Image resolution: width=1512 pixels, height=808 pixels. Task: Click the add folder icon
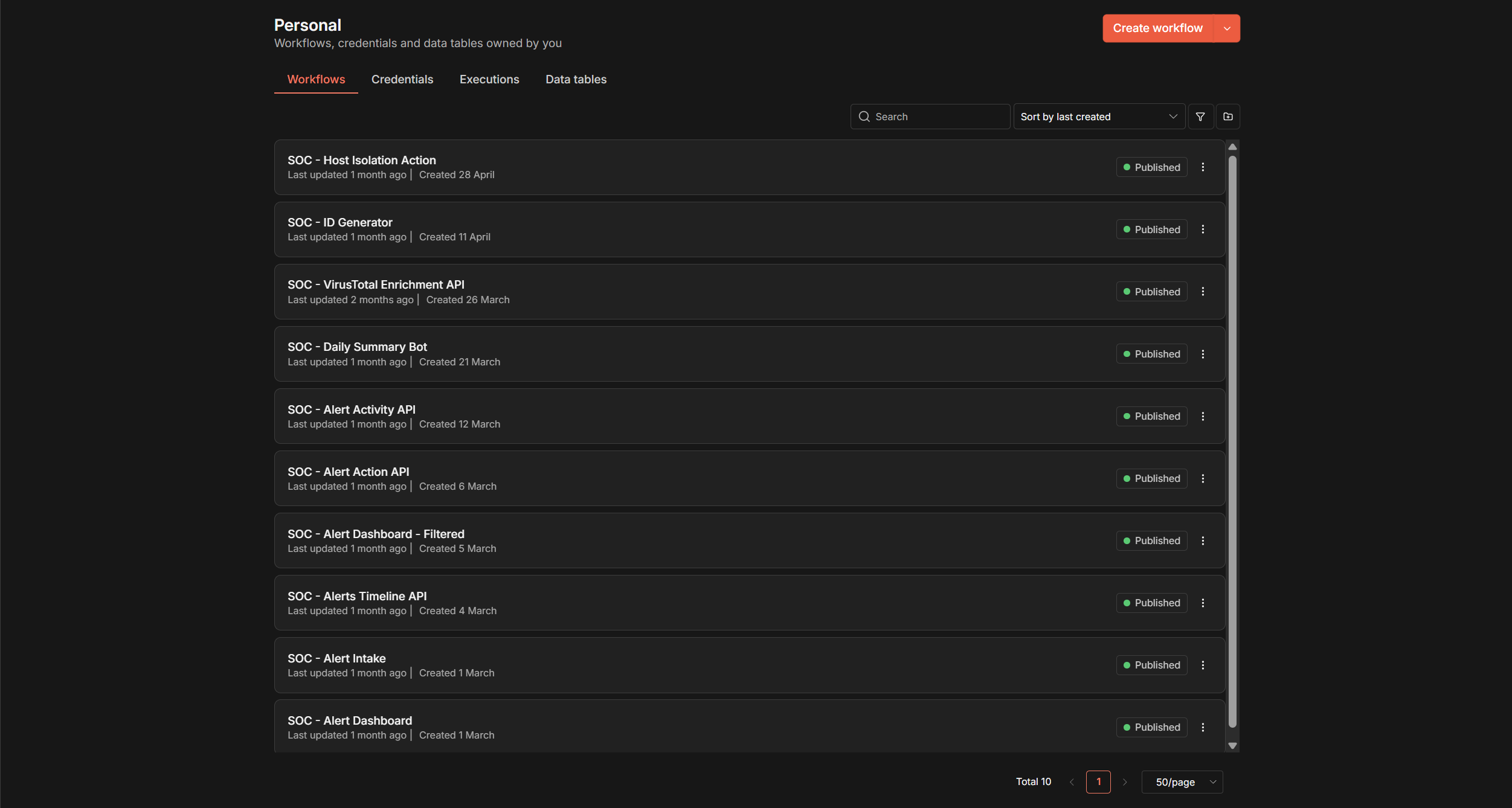coord(1228,117)
